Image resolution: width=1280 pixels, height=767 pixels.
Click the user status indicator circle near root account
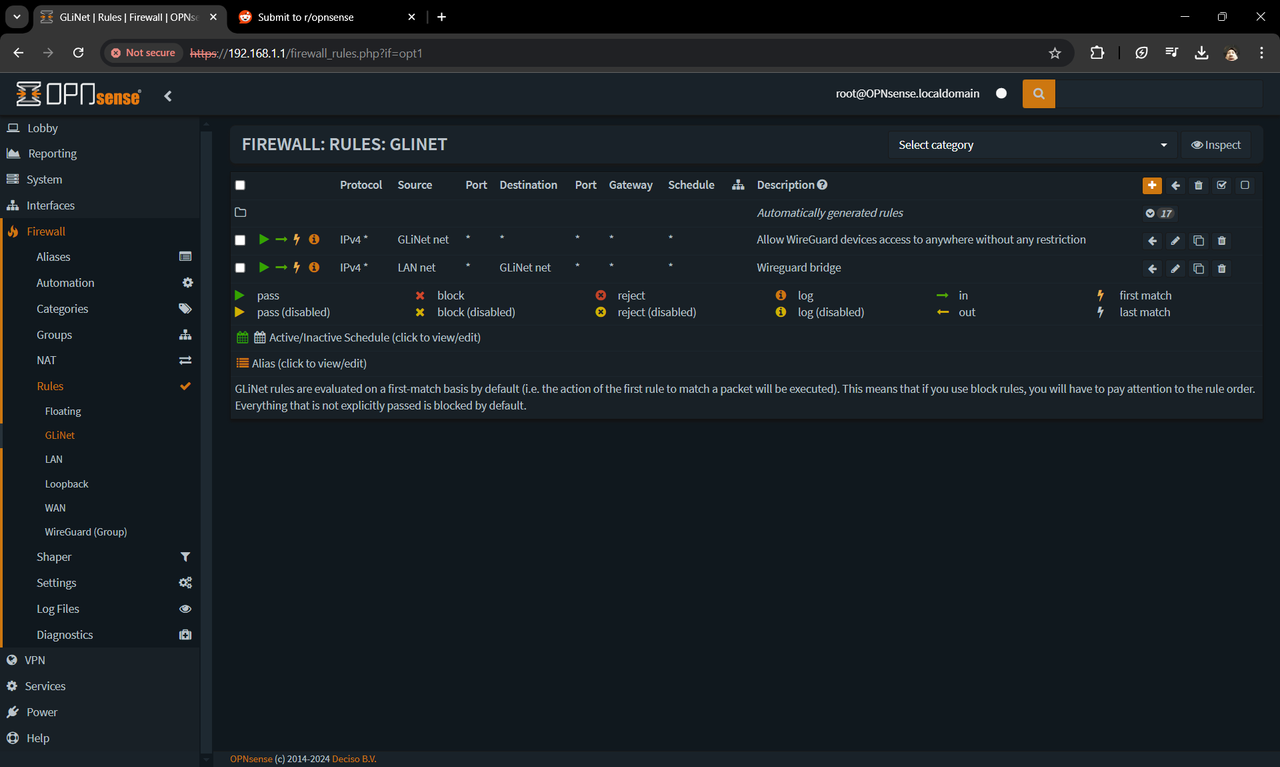coord(1001,93)
